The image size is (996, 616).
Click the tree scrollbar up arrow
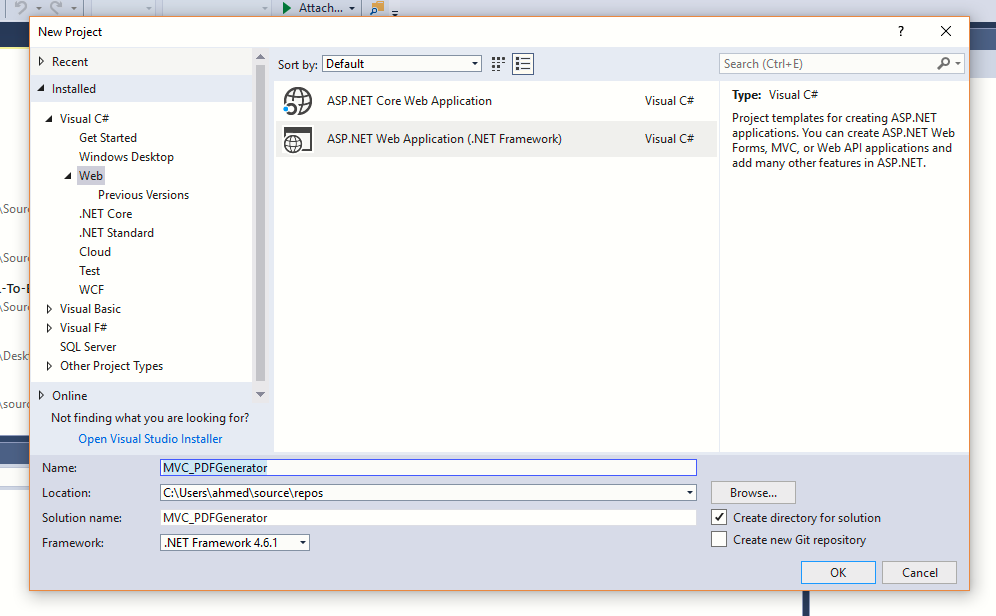[260, 57]
